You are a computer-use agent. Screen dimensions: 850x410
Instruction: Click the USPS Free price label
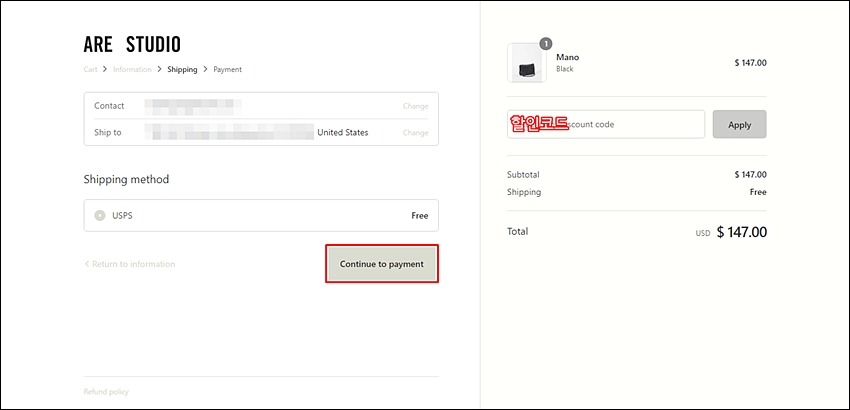(420, 216)
